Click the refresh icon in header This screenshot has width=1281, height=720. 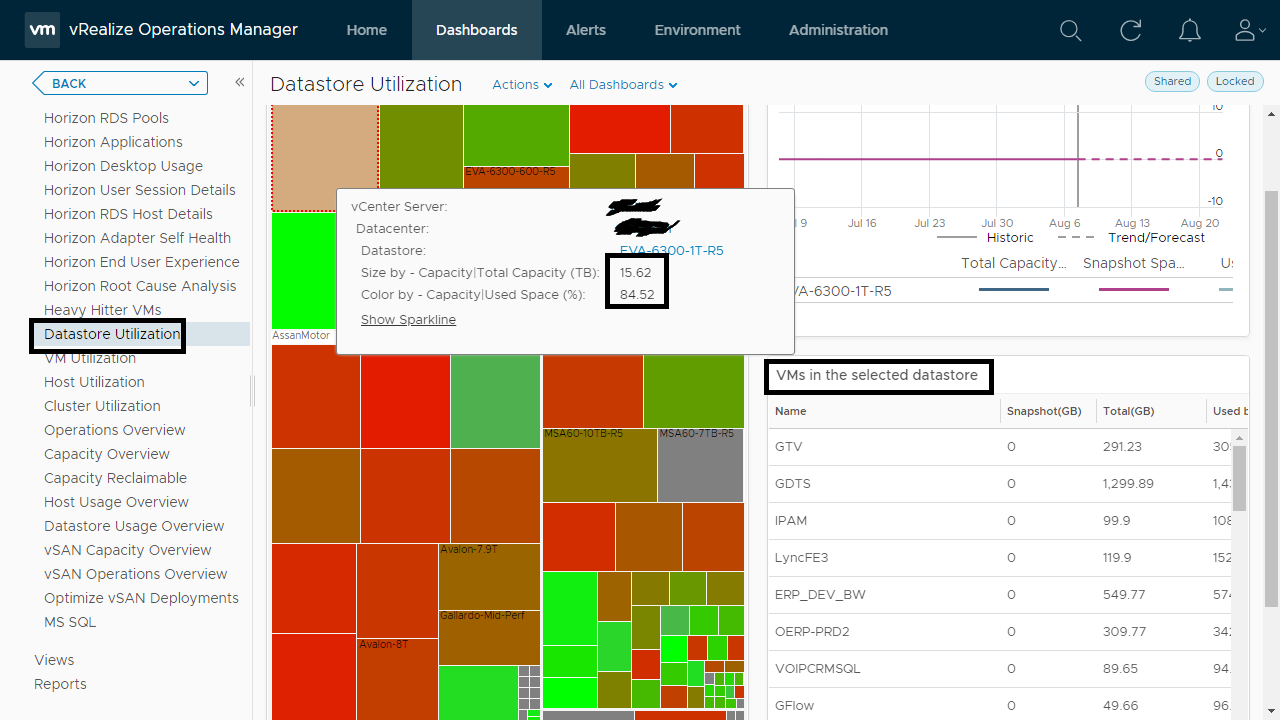[x=1131, y=30]
